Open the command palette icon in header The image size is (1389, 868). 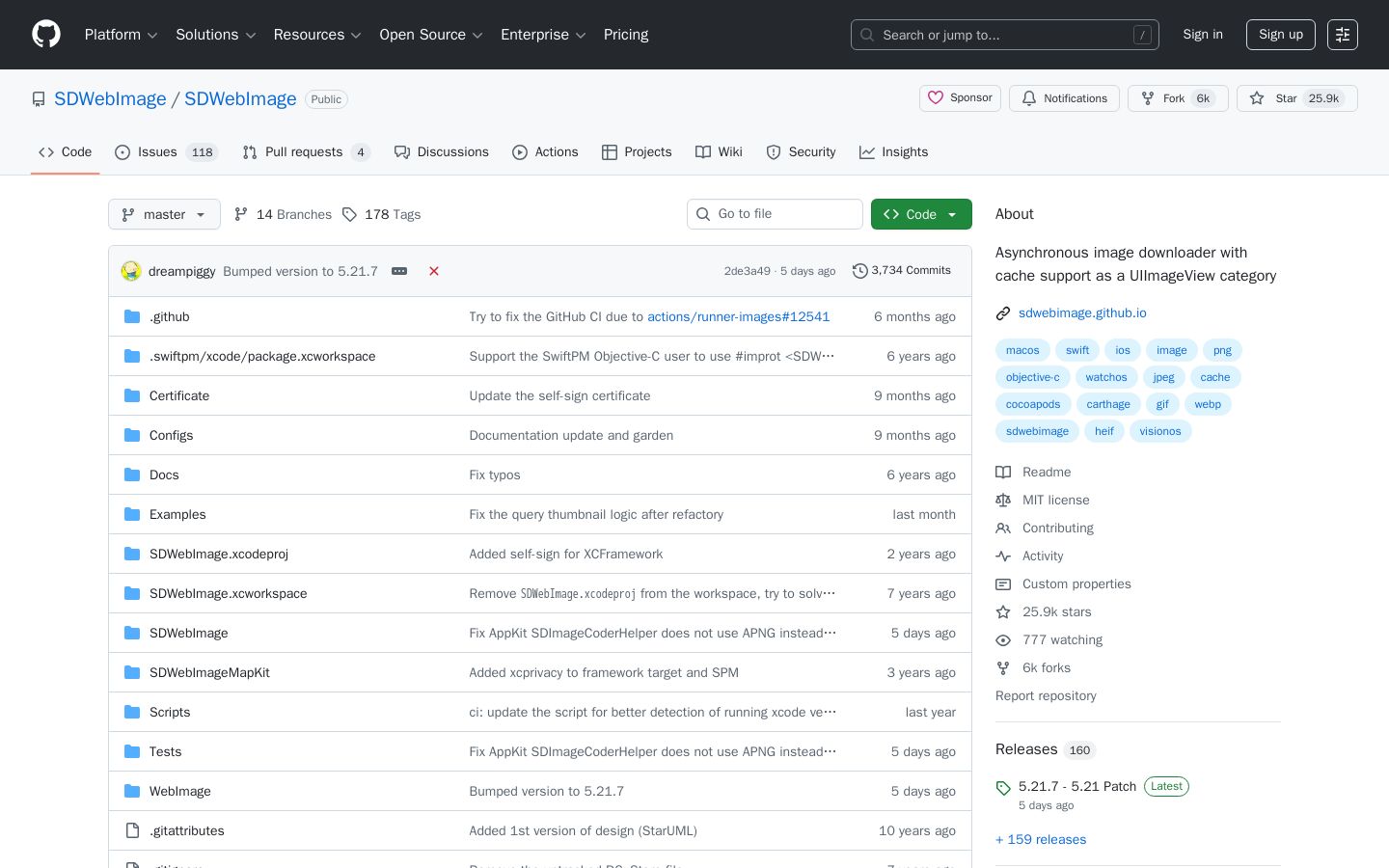coord(1343,35)
